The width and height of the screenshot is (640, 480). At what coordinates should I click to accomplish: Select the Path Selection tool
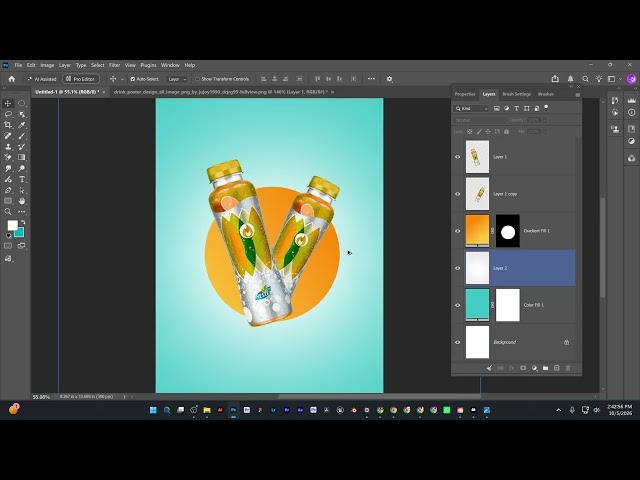tap(22, 190)
